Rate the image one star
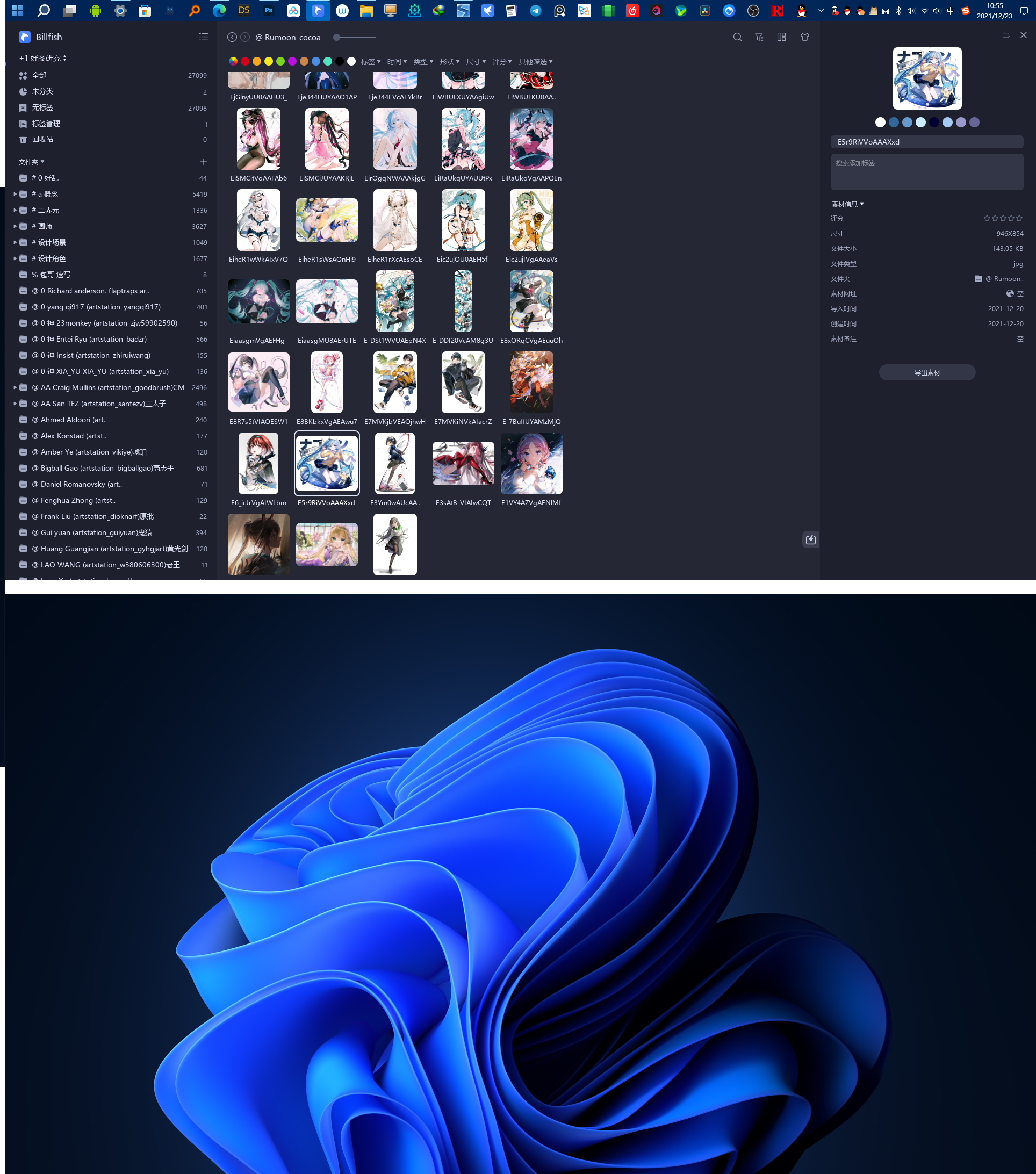The width and height of the screenshot is (1036, 1174). (987, 218)
